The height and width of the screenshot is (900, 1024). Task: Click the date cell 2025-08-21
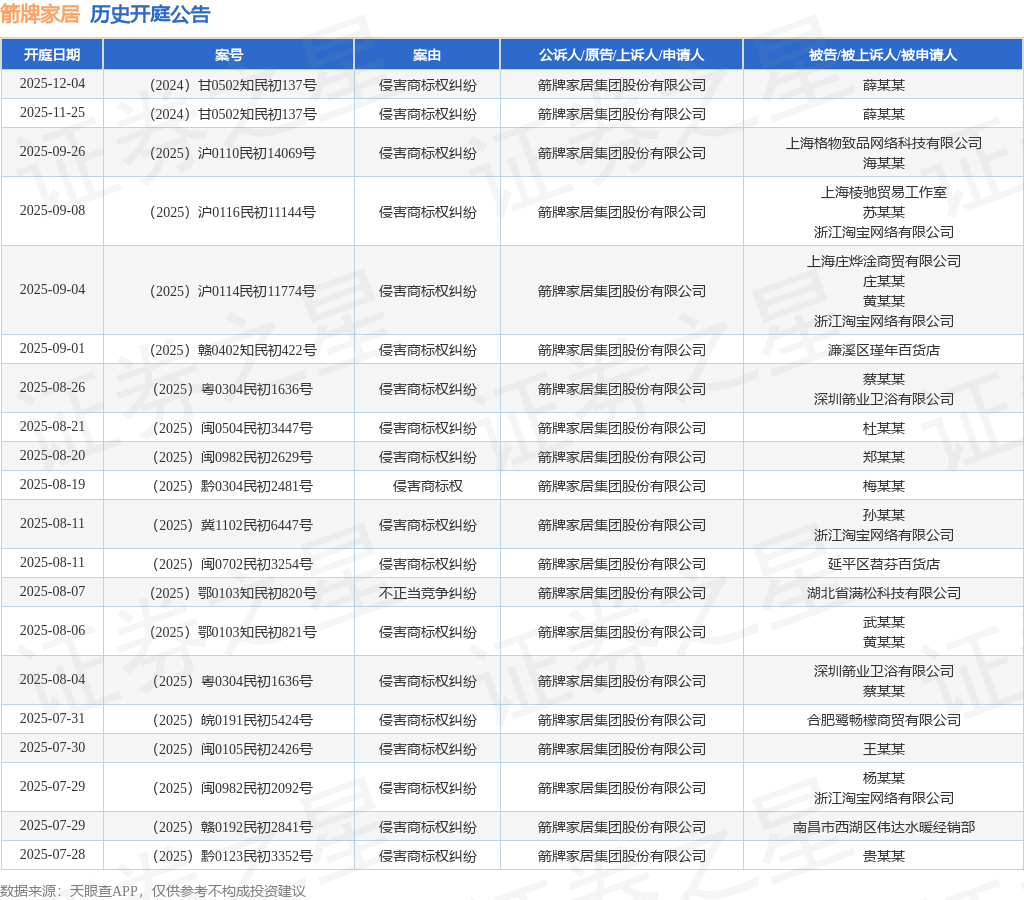52,426
